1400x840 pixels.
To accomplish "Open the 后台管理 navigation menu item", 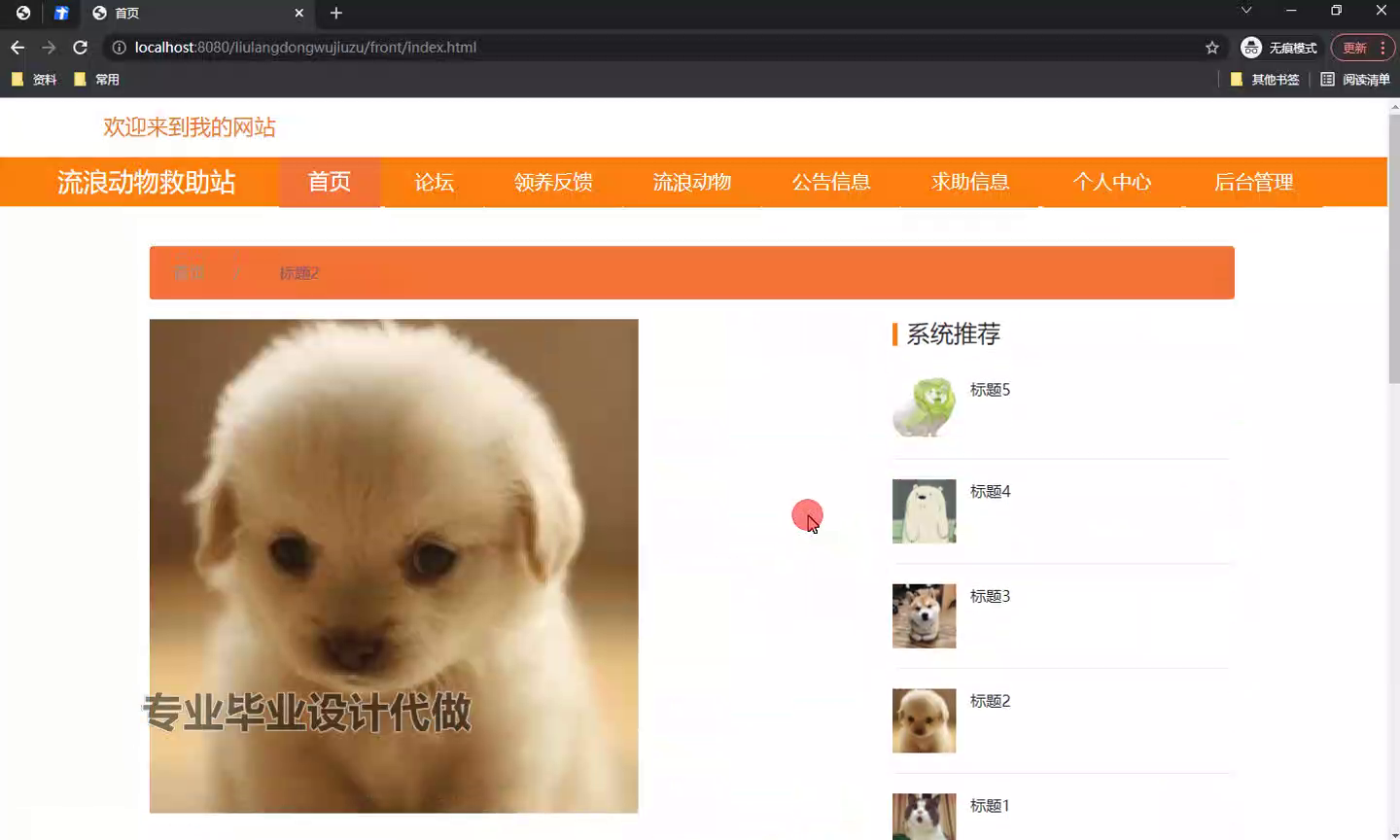I will click(1254, 182).
